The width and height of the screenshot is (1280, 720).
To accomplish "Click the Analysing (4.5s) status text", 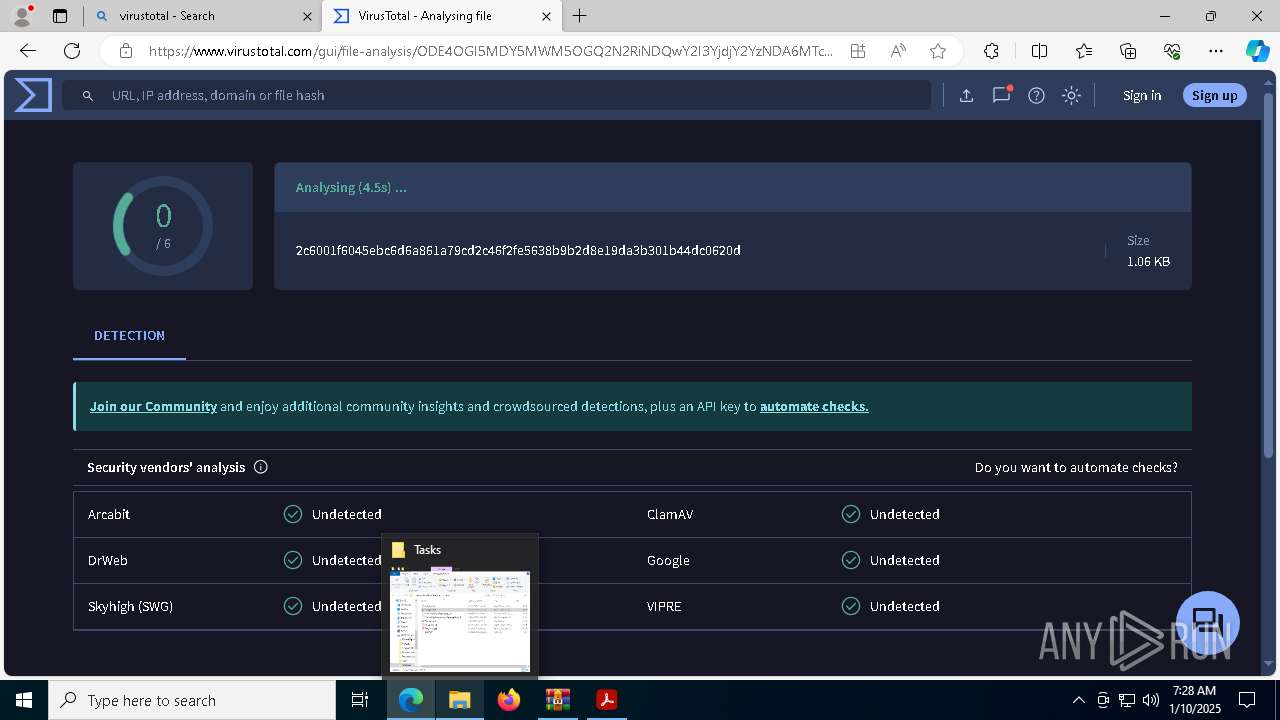I will 351,187.
